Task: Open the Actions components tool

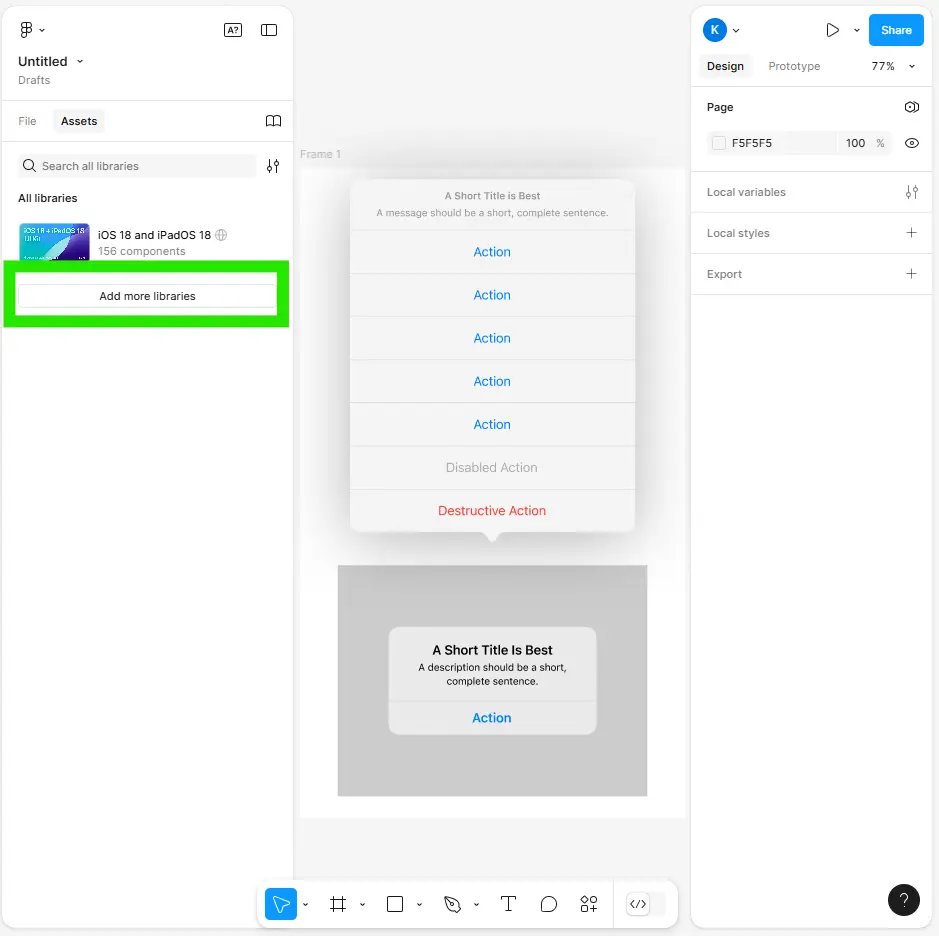Action: (589, 904)
